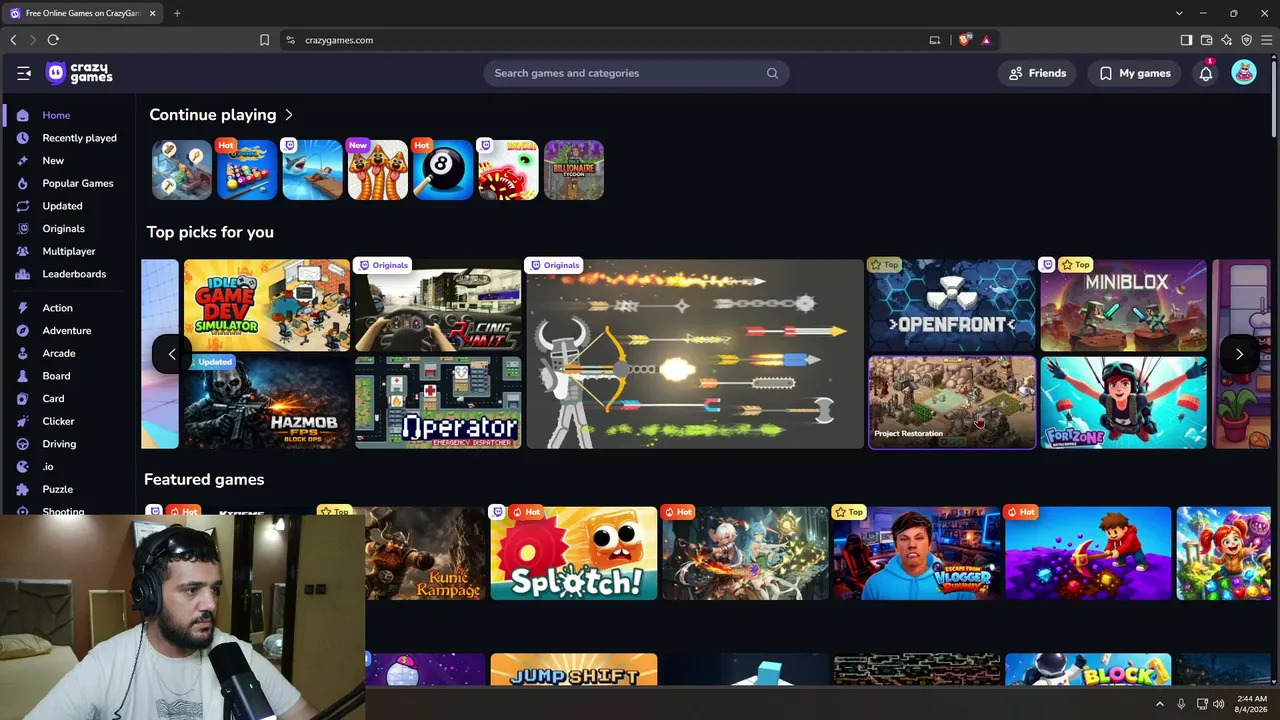Show previous Top picks with left arrow
Image resolution: width=1280 pixels, height=720 pixels.
point(172,354)
